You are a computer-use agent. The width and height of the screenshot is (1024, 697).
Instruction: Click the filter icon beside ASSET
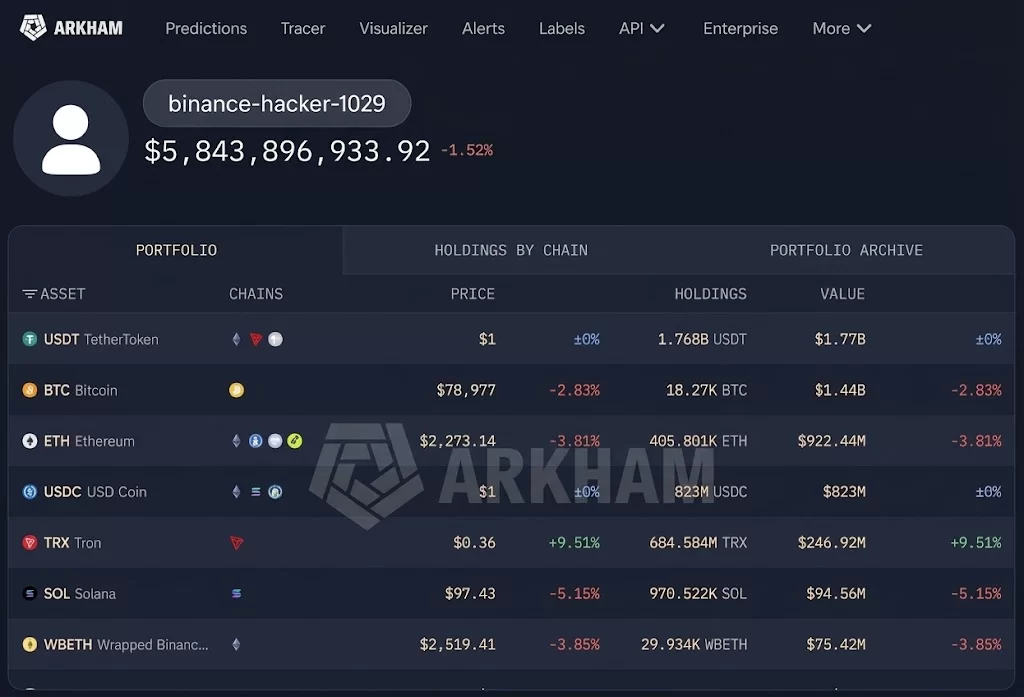(29, 294)
